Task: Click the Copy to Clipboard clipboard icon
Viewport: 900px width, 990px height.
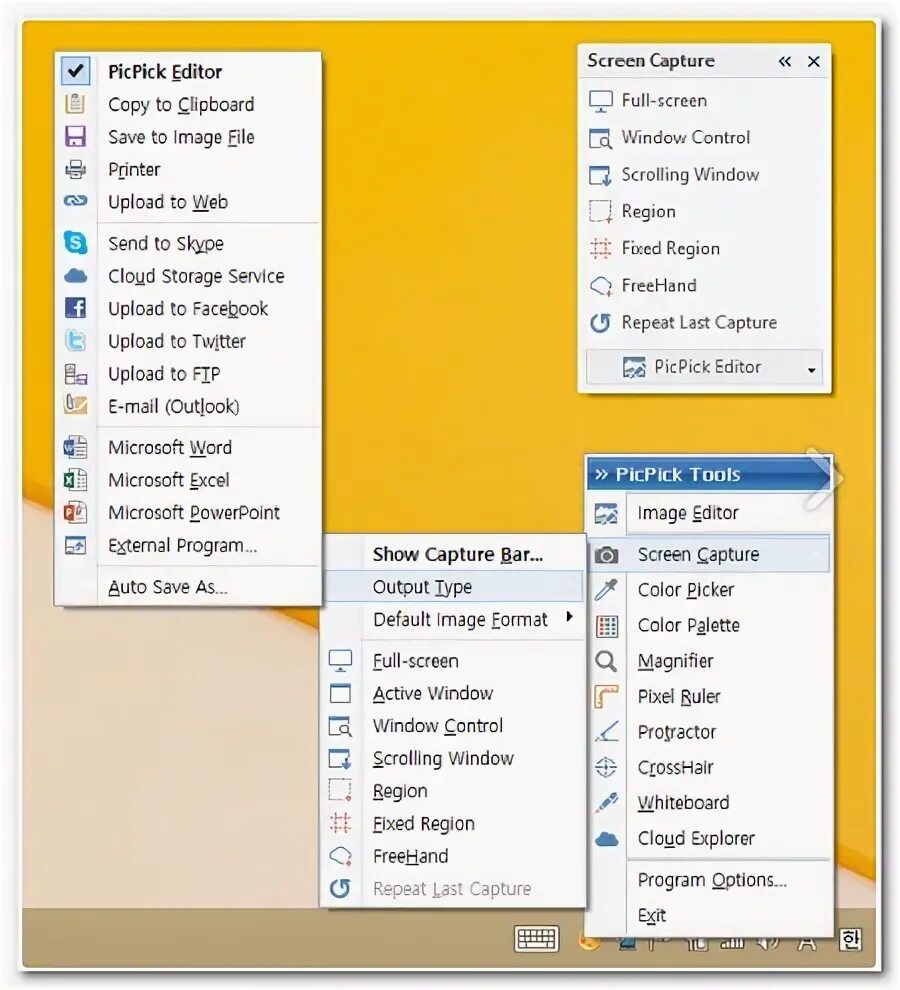Action: tap(75, 104)
